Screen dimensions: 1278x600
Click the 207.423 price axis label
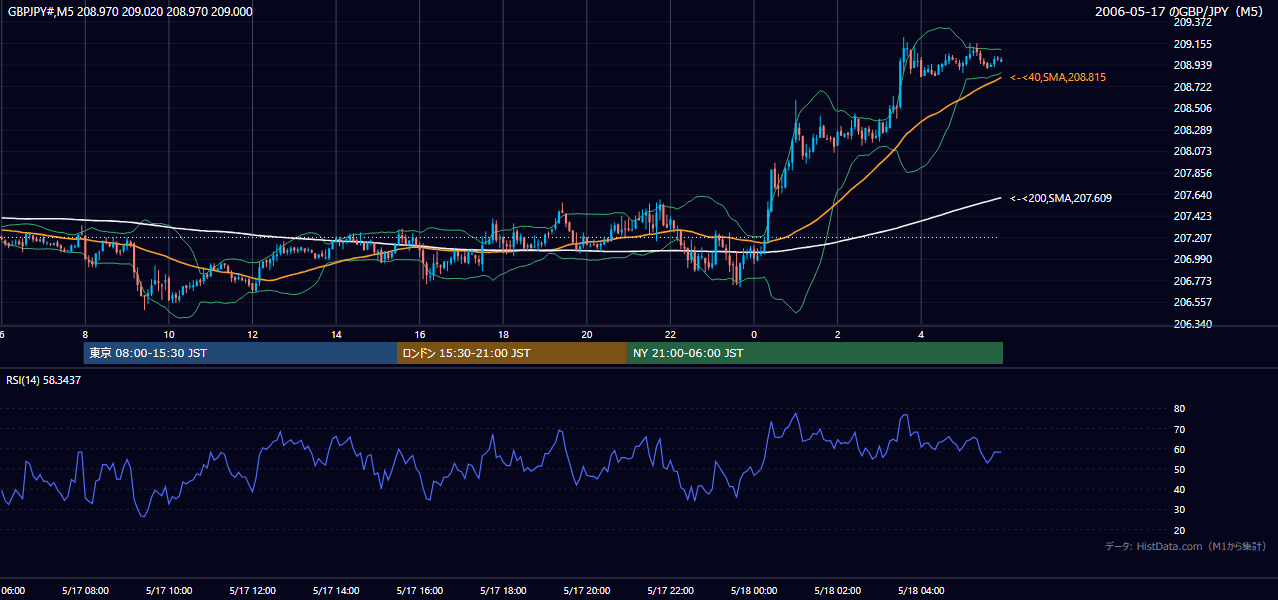1192,216
